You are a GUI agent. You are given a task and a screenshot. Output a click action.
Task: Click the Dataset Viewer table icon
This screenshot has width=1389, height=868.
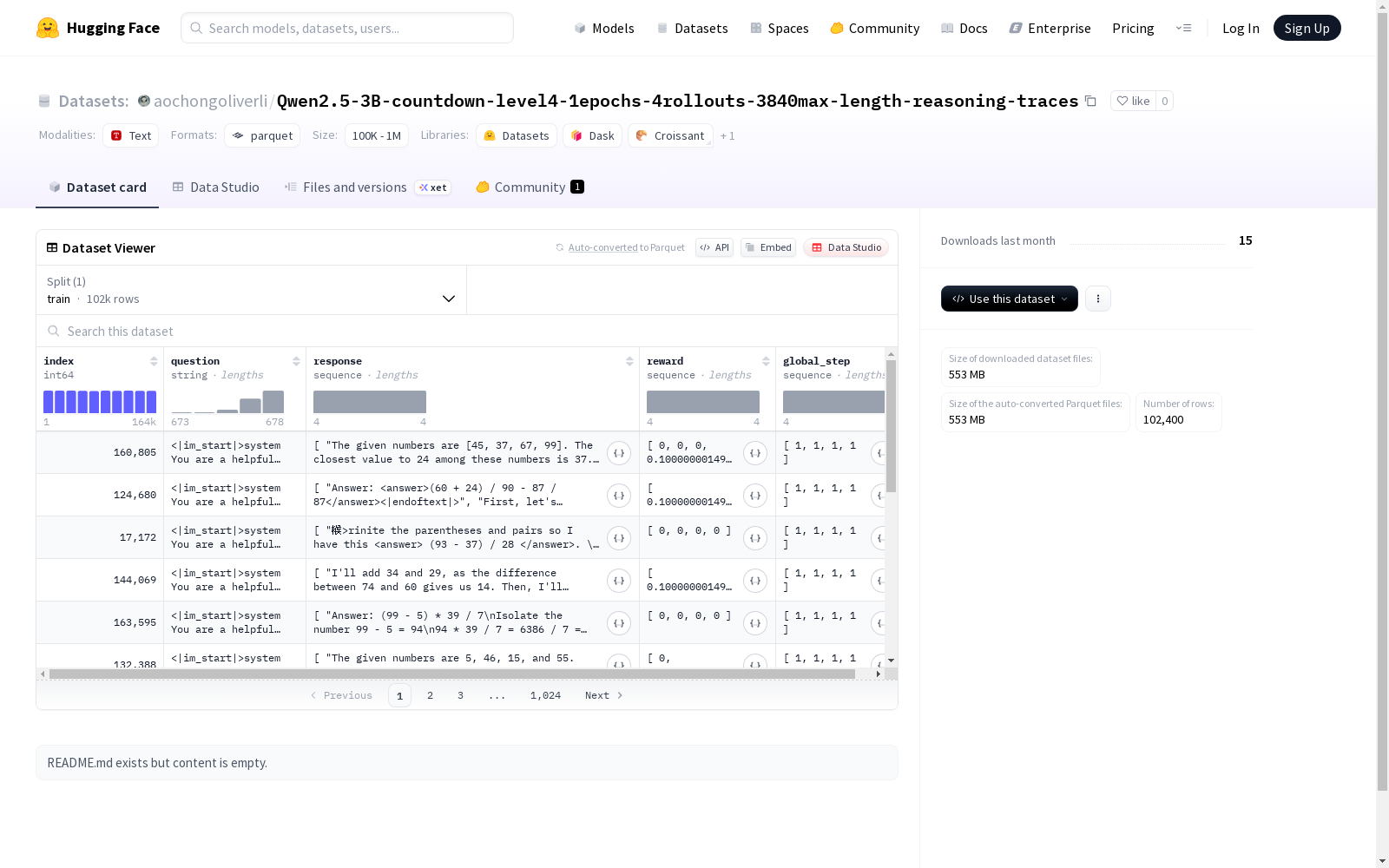coord(52,247)
